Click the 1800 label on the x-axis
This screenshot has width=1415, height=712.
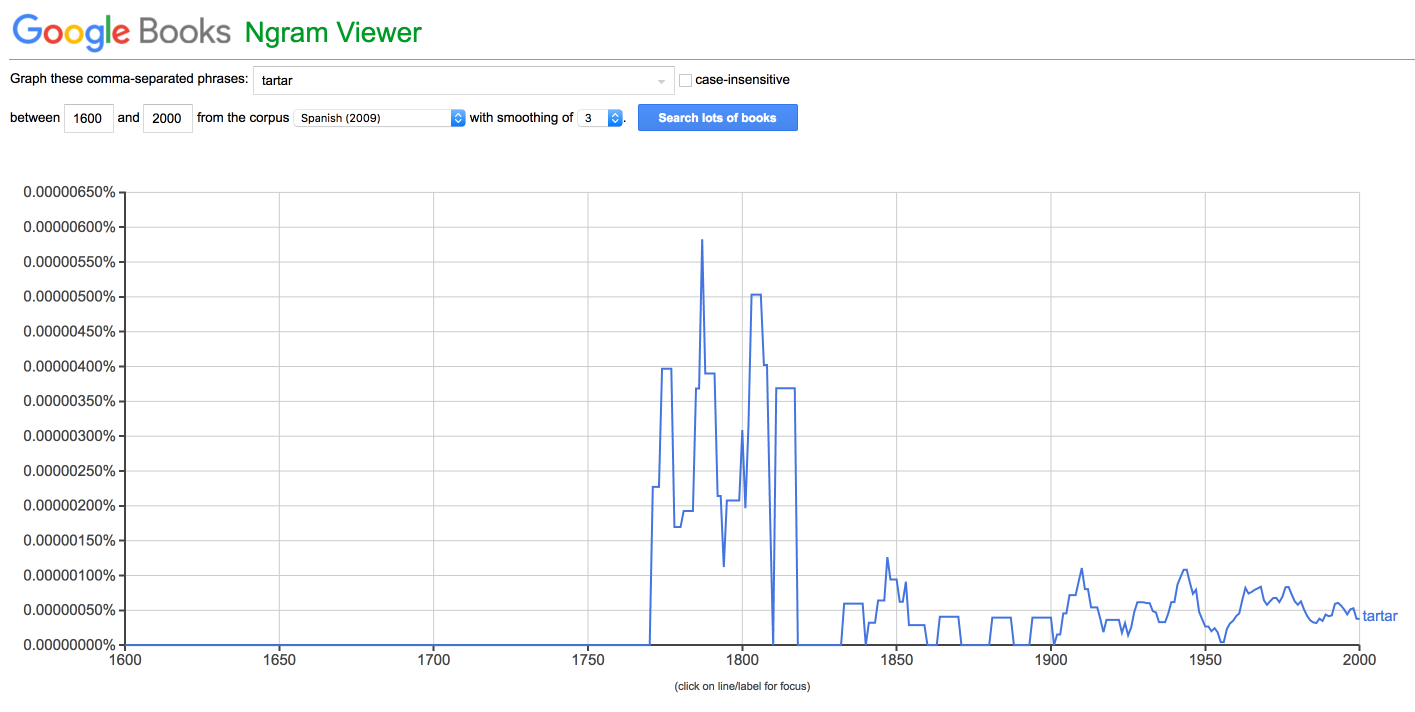click(742, 660)
